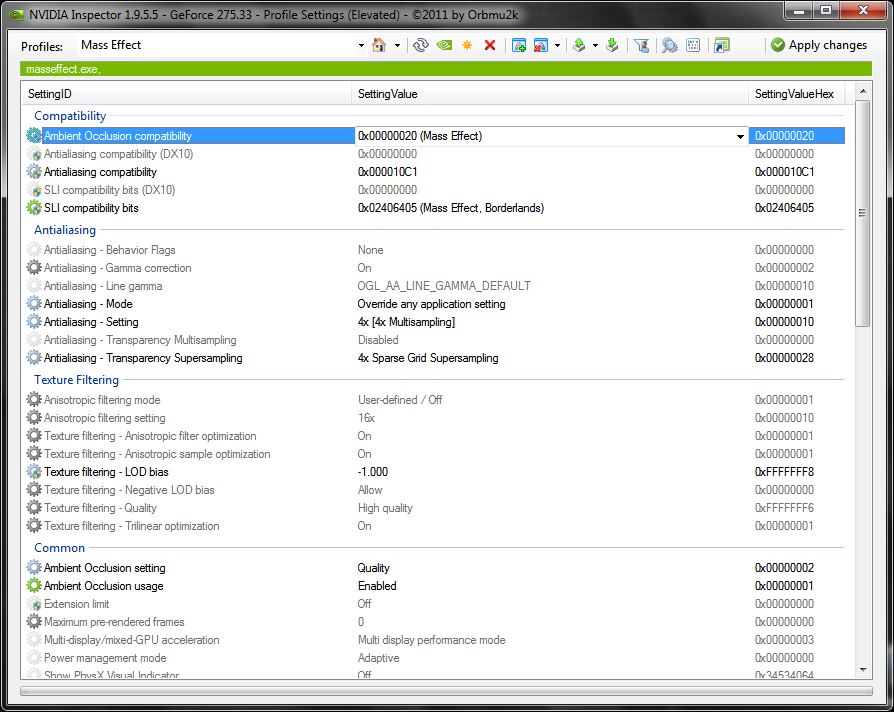The width and height of the screenshot is (894, 712).
Task: Click the Texture Filtering group header
Action: pos(76,380)
